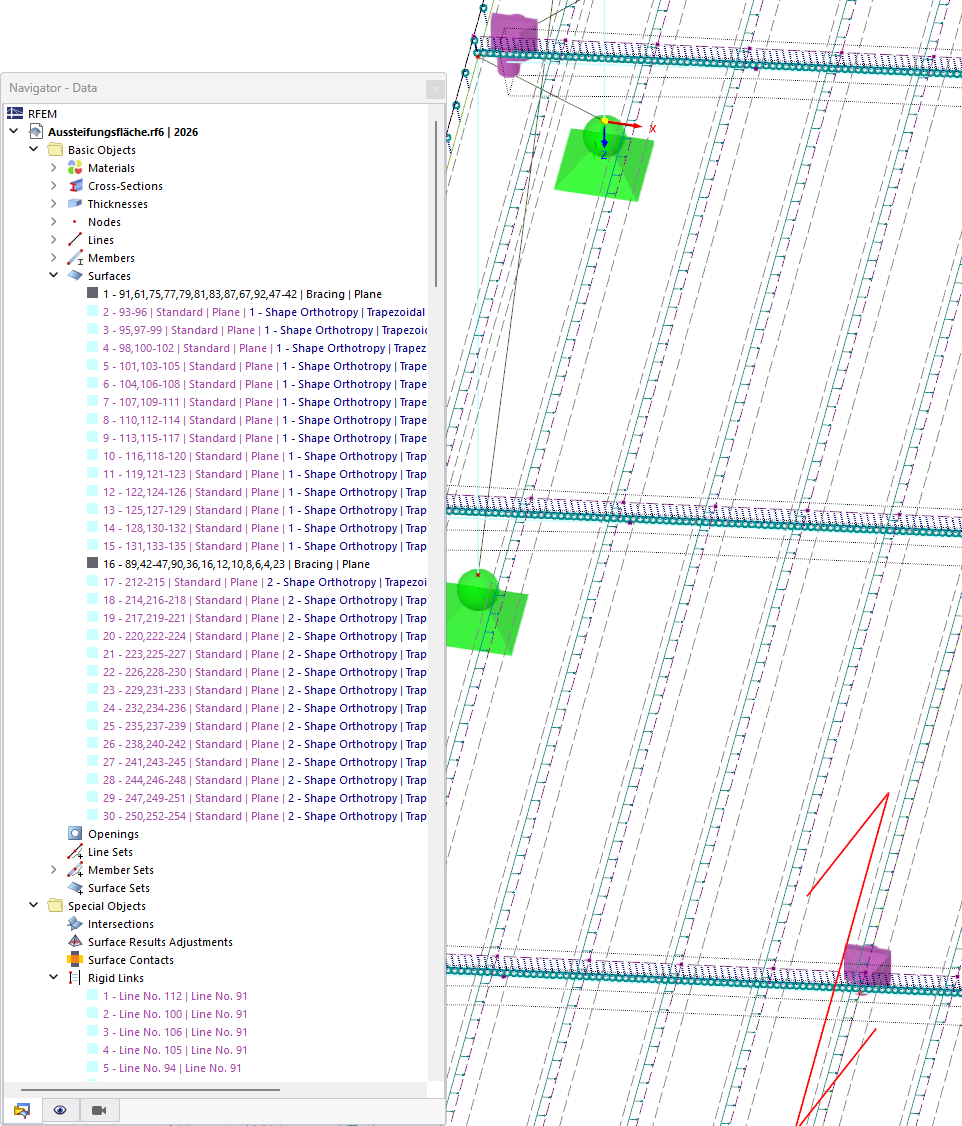Click the Special Objects folder icon
The height and width of the screenshot is (1126, 962).
click(x=55, y=906)
